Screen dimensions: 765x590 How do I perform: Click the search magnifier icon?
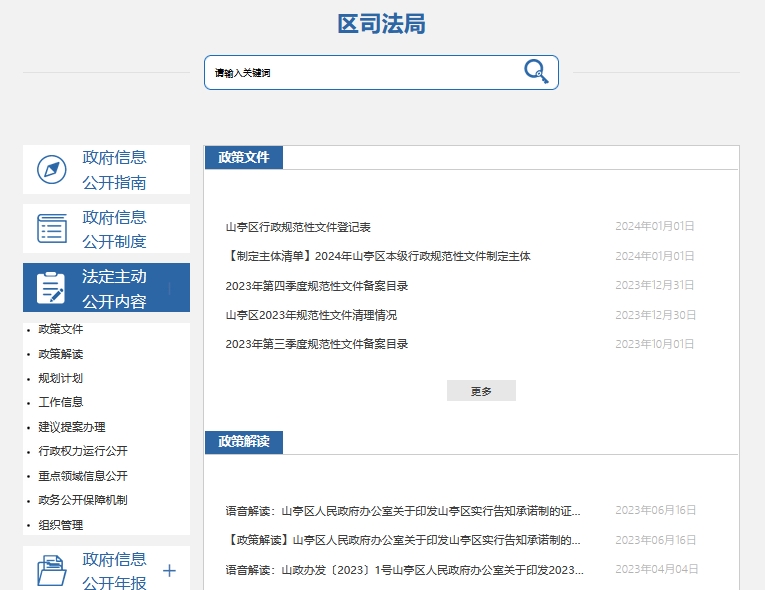tap(536, 72)
